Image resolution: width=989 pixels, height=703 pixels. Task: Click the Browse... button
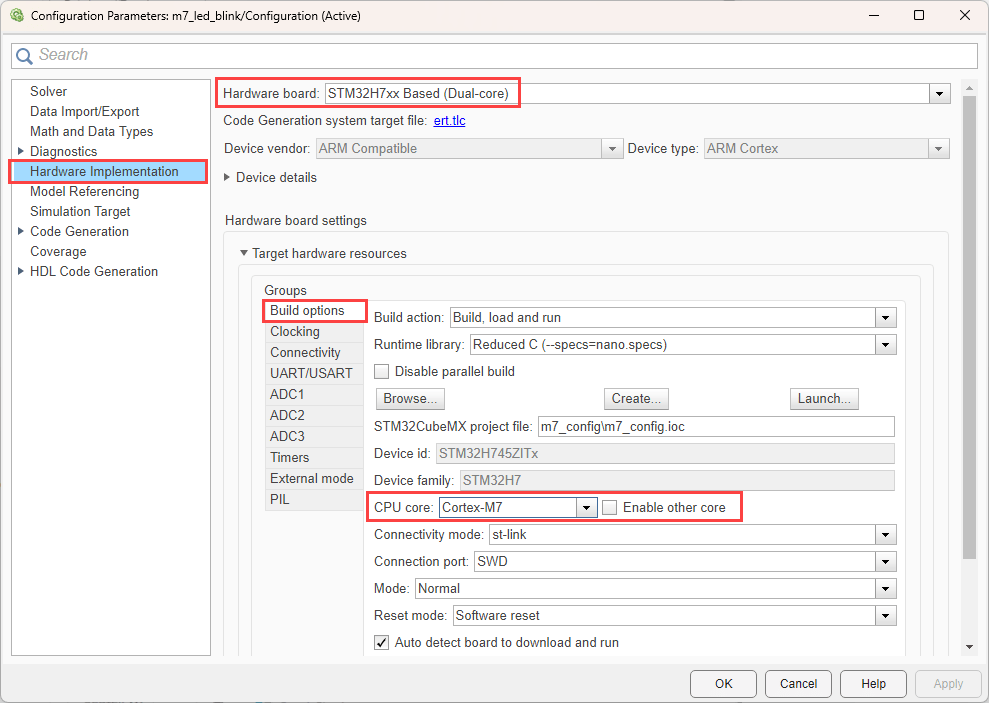click(410, 398)
